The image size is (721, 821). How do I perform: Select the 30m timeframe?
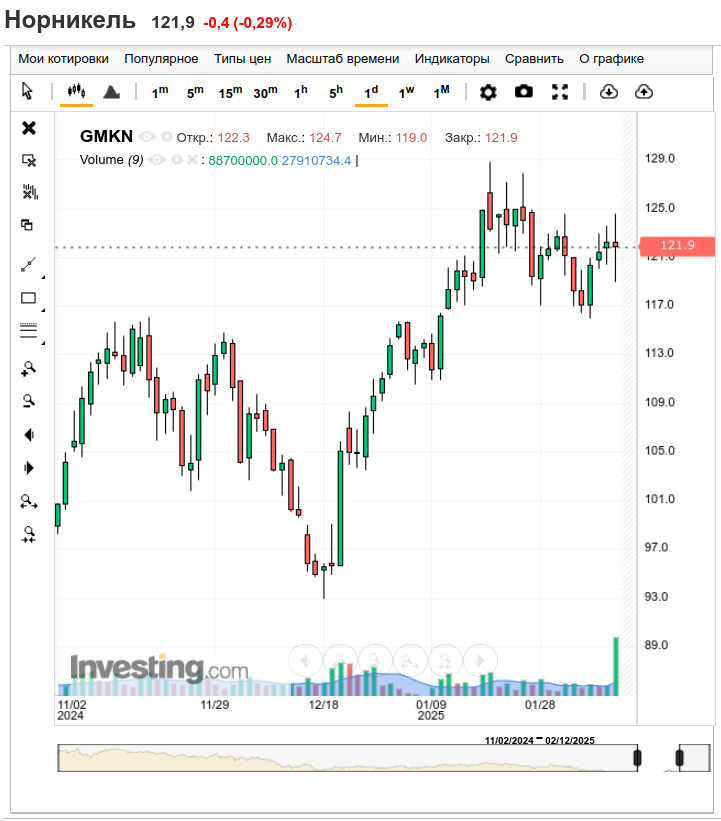coord(265,92)
